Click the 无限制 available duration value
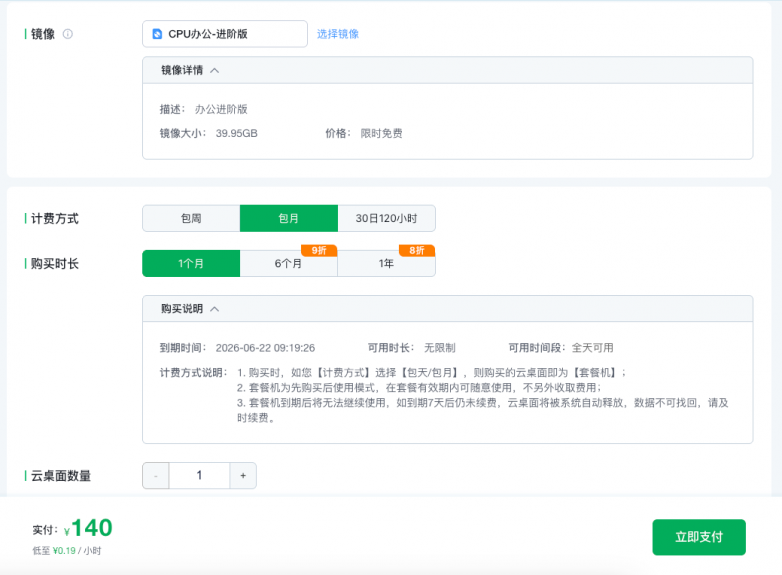The width and height of the screenshot is (782, 575). [439, 348]
